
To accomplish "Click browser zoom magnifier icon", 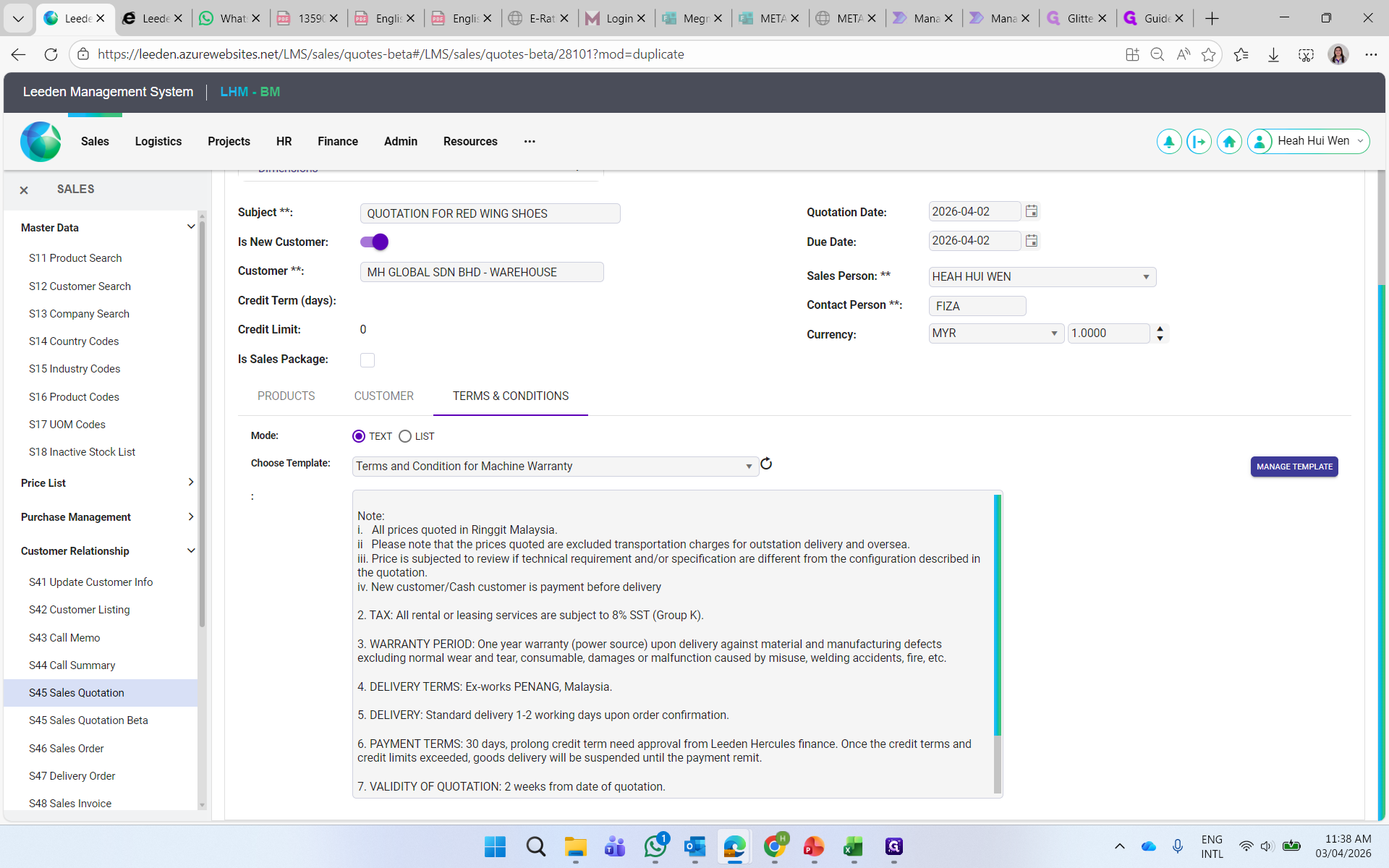I will coord(1157,54).
